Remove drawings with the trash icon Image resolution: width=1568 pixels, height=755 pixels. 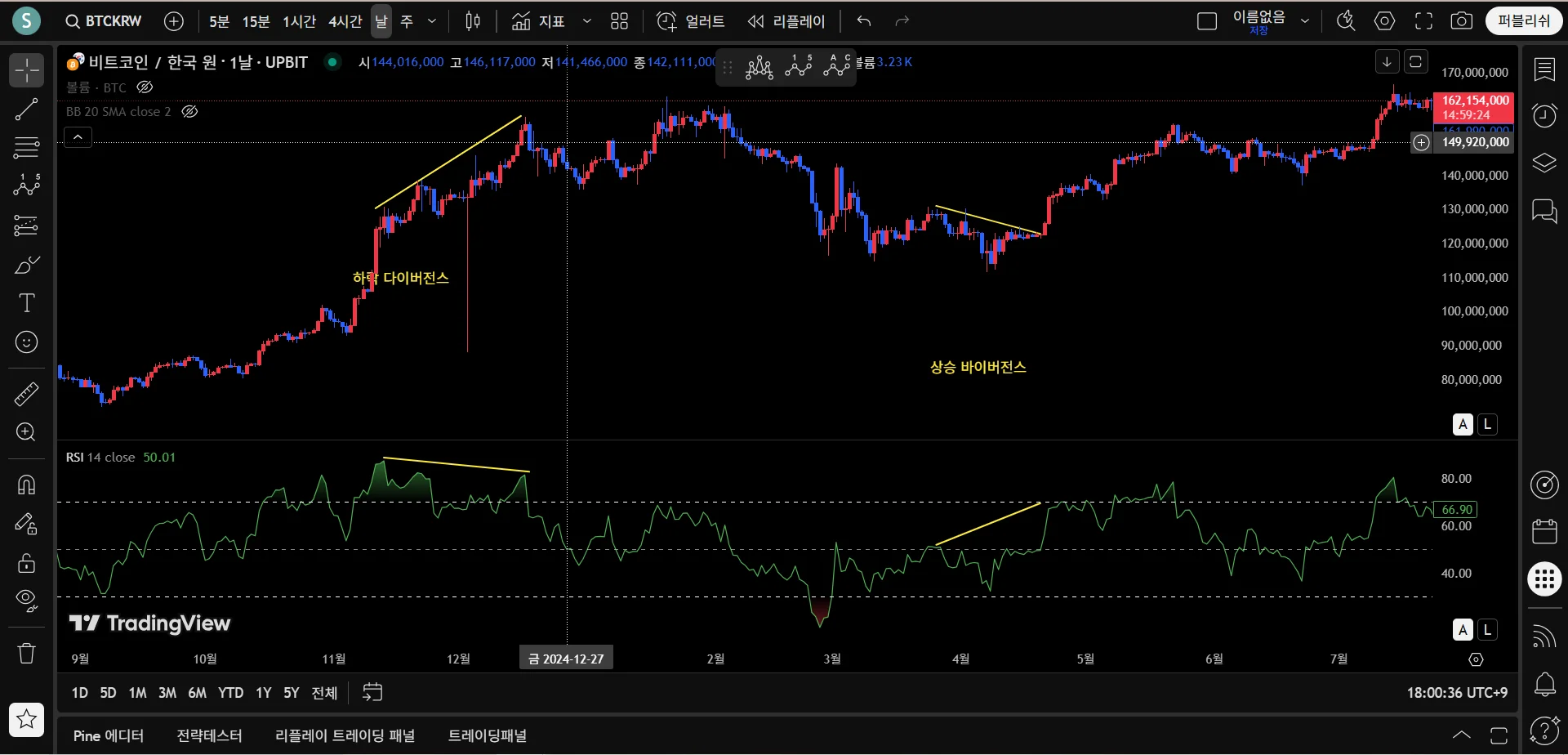[26, 653]
